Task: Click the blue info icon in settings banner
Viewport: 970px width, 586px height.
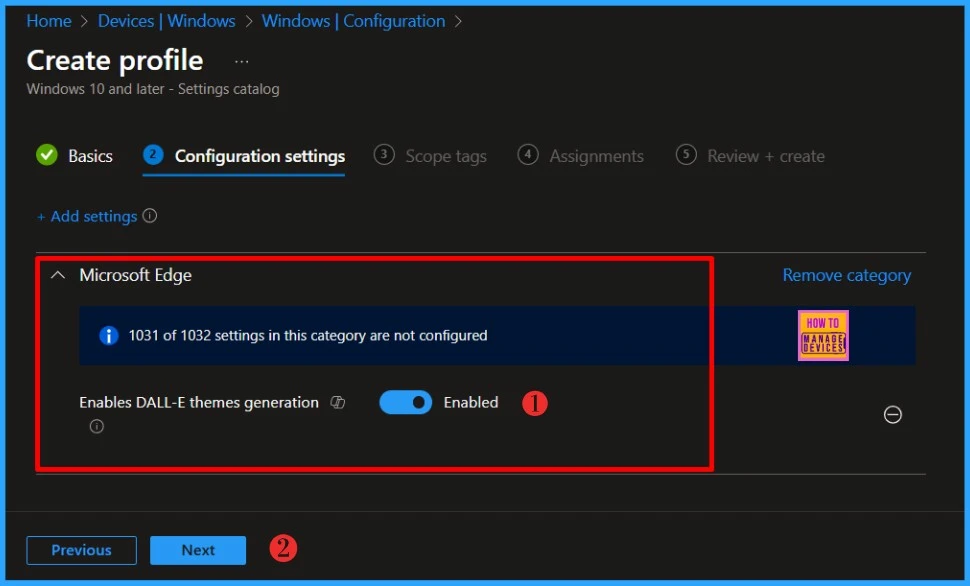Action: (x=109, y=335)
